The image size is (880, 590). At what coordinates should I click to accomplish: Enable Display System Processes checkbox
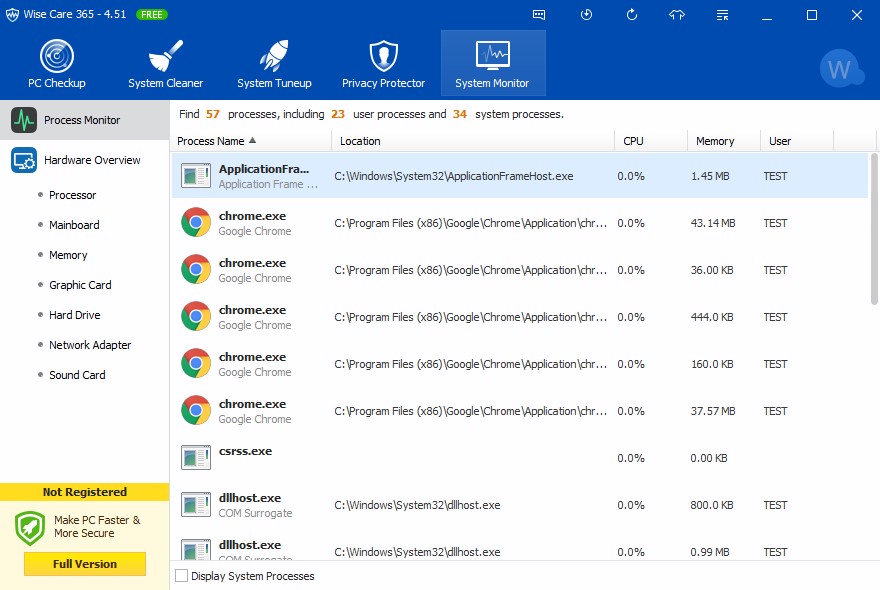181,576
